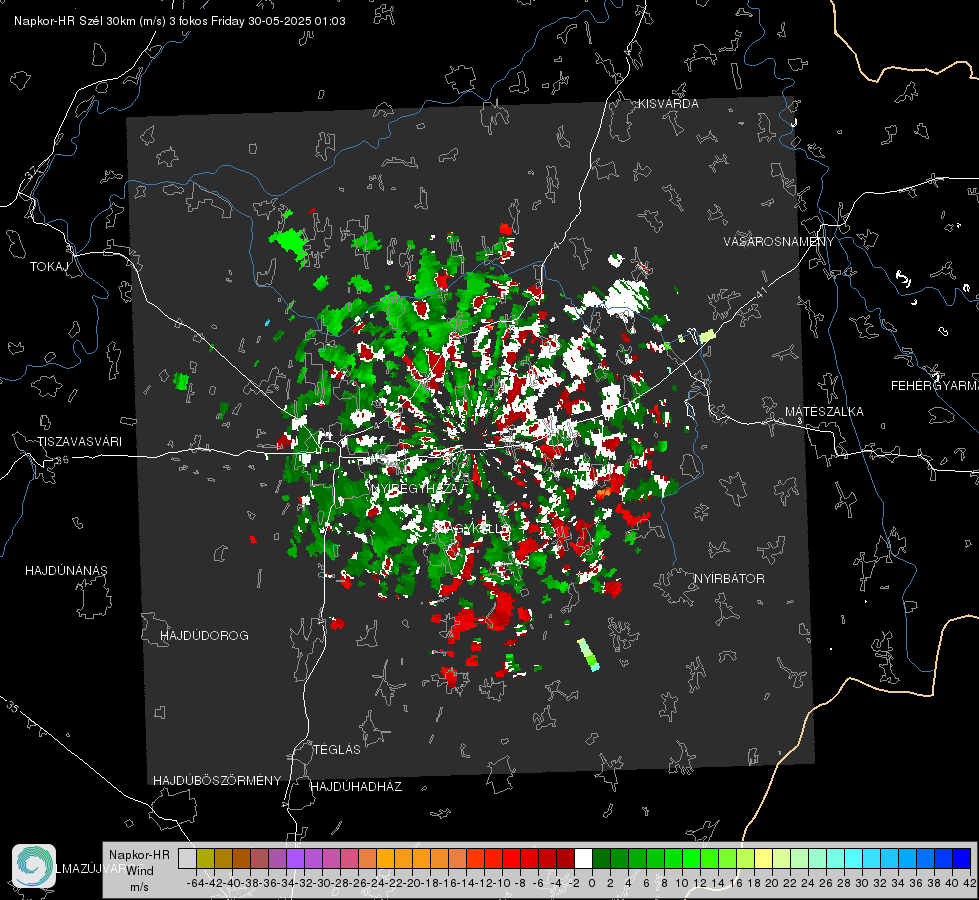The width and height of the screenshot is (979, 900).
Task: Click the HAJDÚHADHÁZ label
Action: click(356, 787)
